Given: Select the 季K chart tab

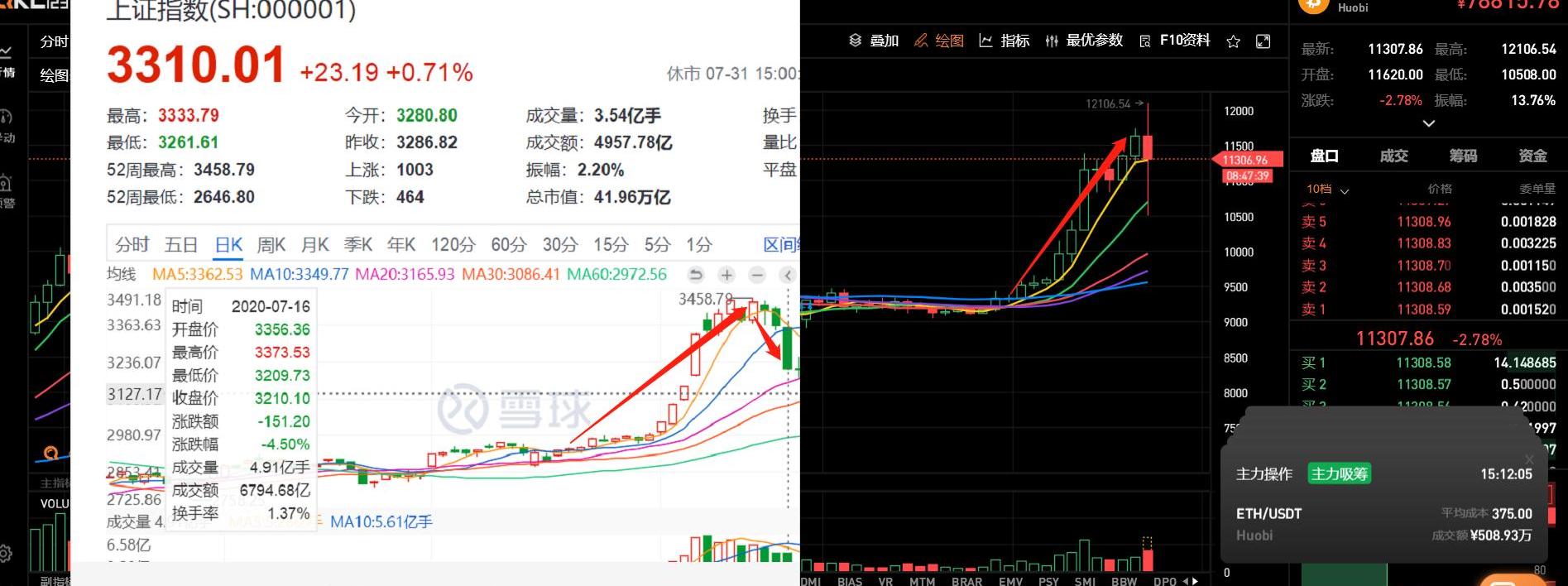Looking at the screenshot, I should click(x=358, y=244).
